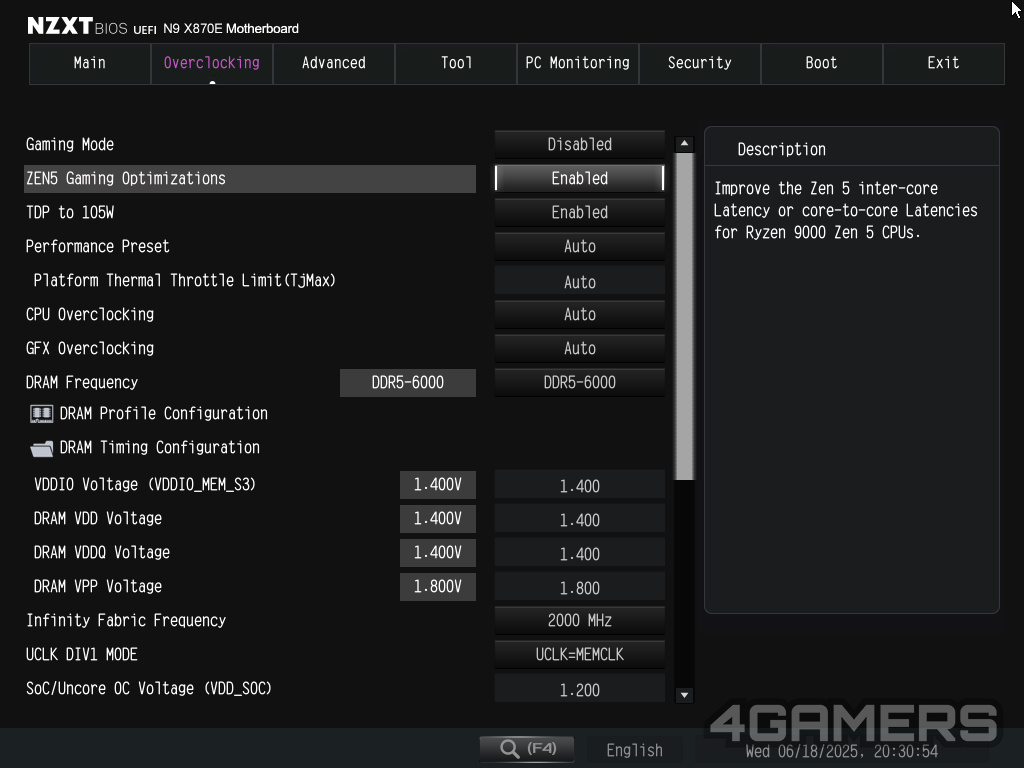Open UCLK DIV1 MODE dropdown
Screen dimensions: 1024x768
(580, 654)
